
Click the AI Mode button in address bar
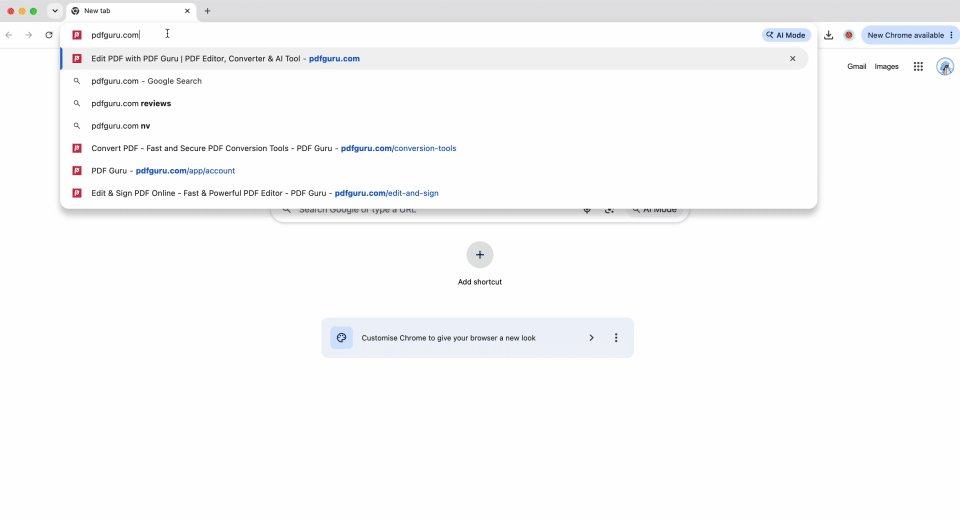pos(786,35)
